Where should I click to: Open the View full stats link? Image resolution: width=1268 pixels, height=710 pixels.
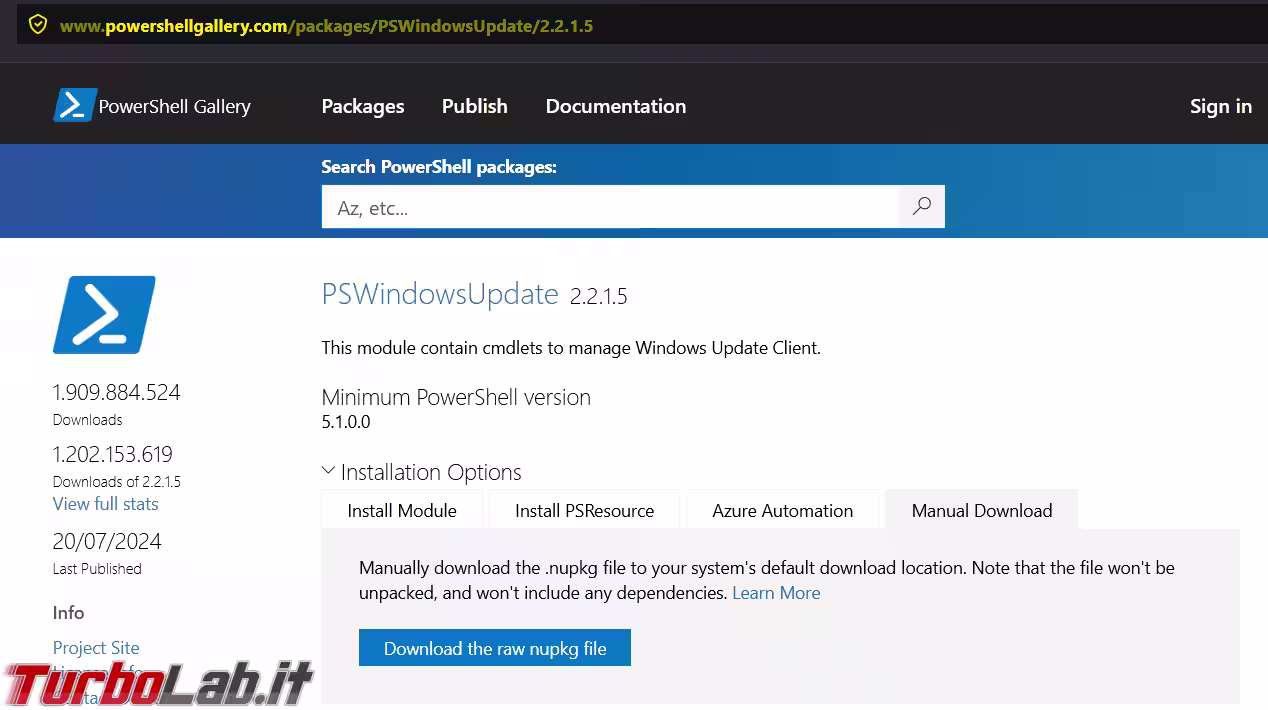click(106, 504)
